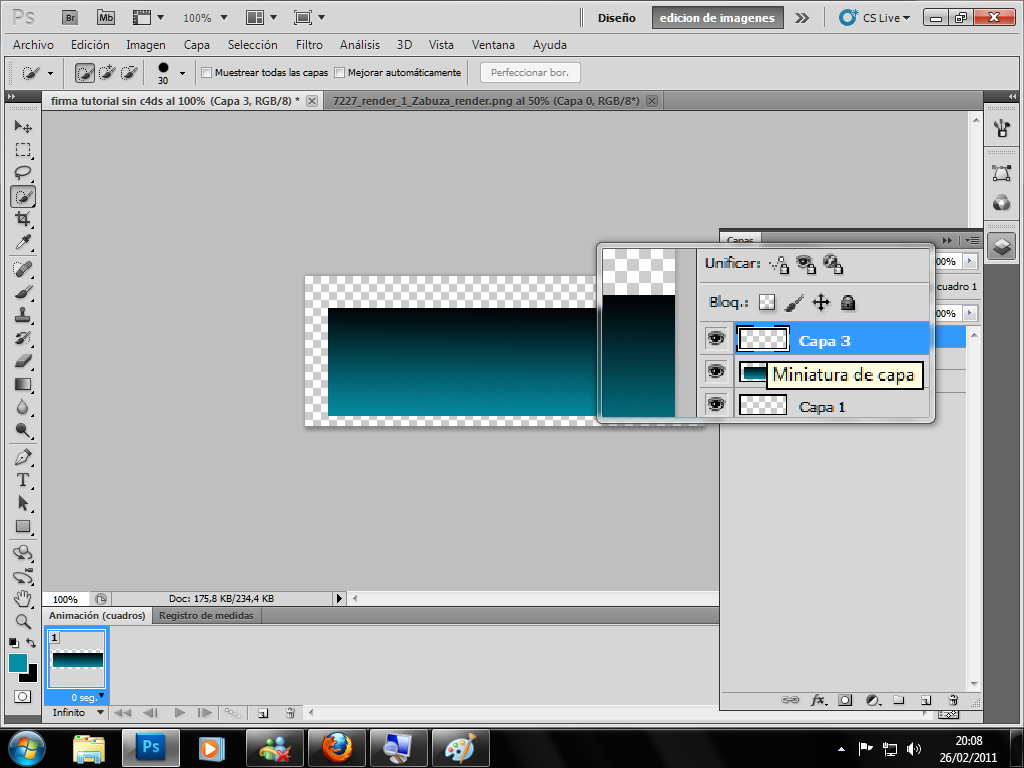Click the Perfeccionar bor. button
1024x768 pixels.
[x=530, y=72]
